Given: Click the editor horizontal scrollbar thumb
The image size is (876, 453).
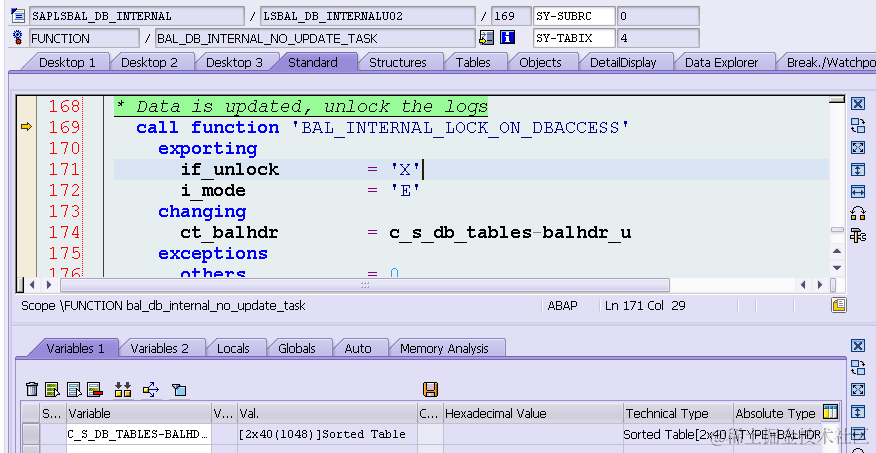Looking at the screenshot, I should 365,285.
